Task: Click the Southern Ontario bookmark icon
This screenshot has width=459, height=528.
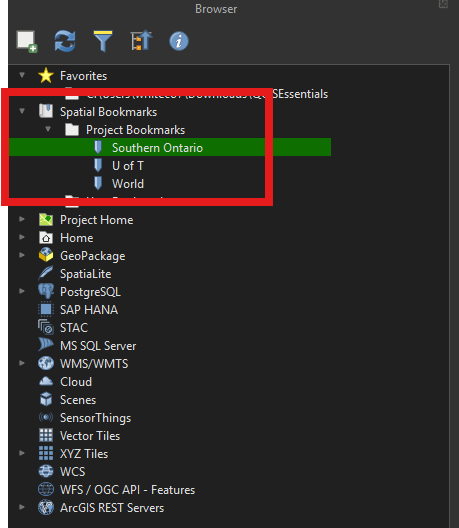Action: click(98, 147)
